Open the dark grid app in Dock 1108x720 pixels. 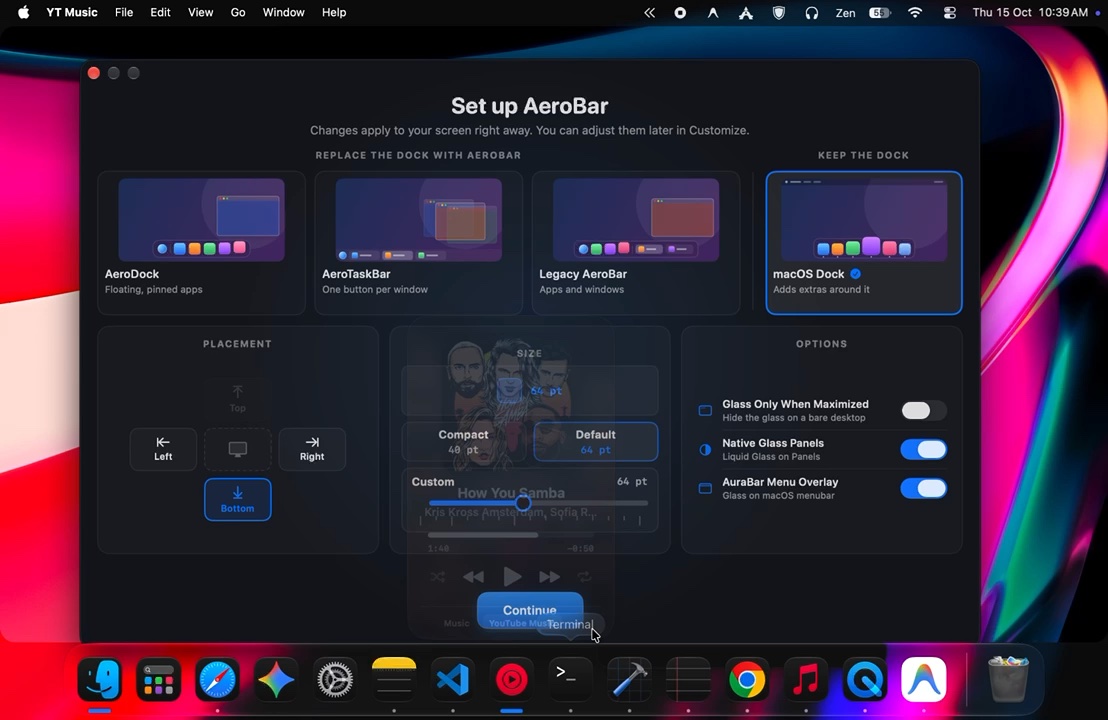[x=688, y=680]
